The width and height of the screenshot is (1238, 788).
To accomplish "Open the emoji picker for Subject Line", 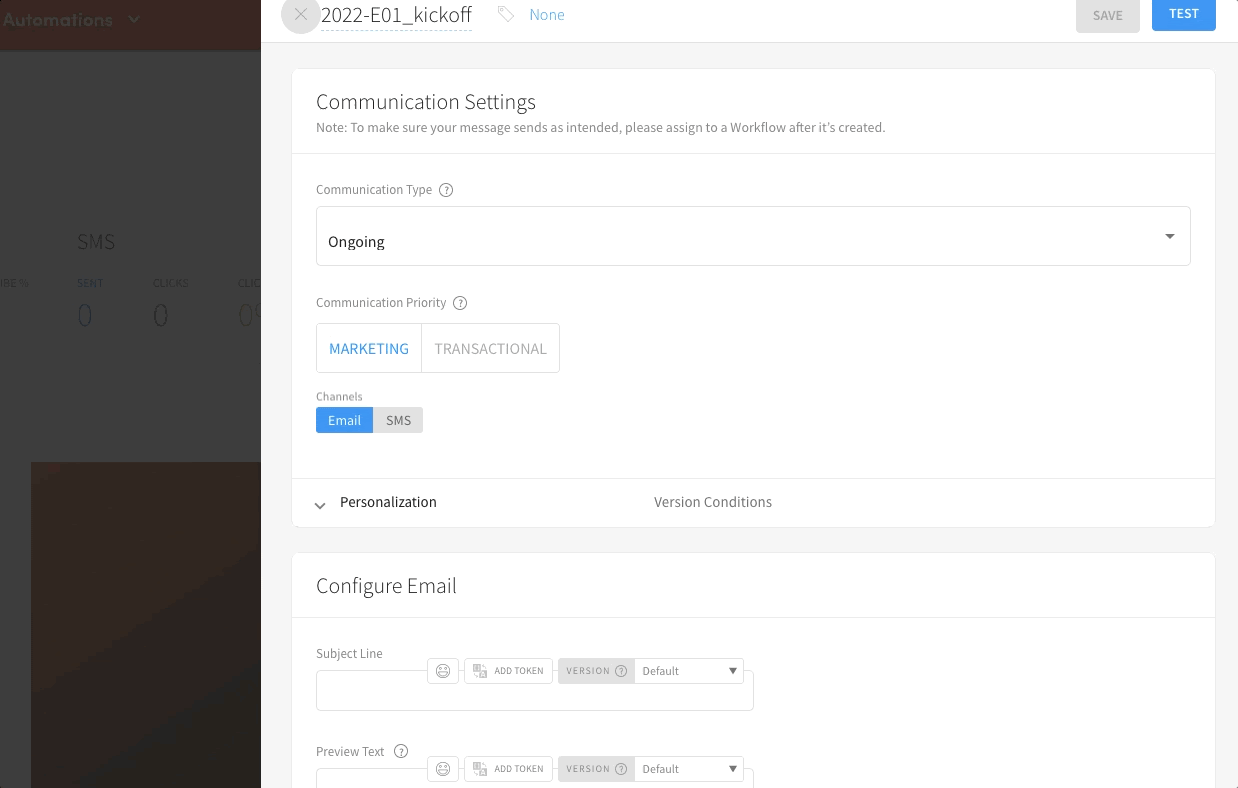I will click(443, 671).
